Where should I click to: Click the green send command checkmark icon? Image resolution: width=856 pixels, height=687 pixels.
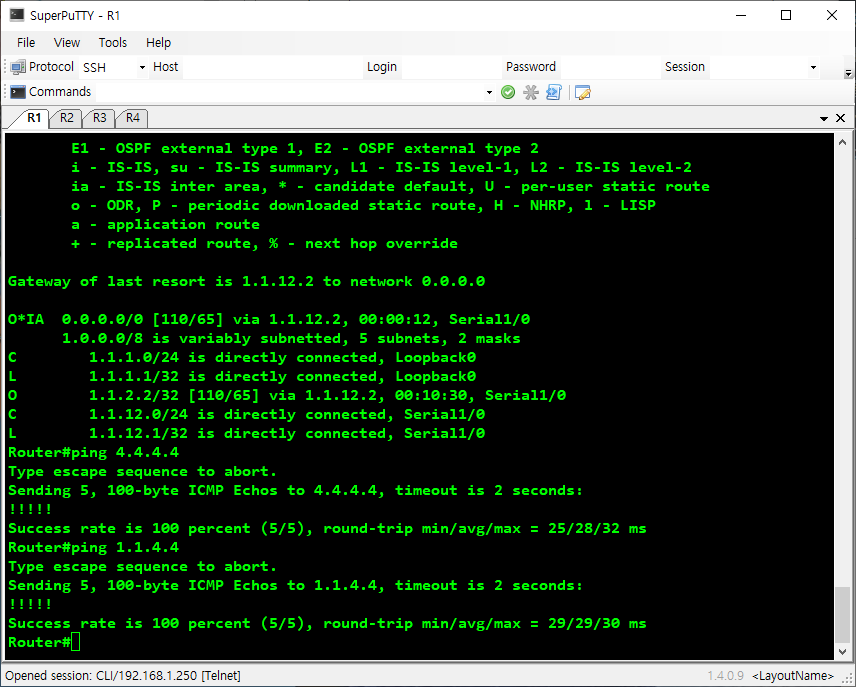pyautogui.click(x=508, y=92)
